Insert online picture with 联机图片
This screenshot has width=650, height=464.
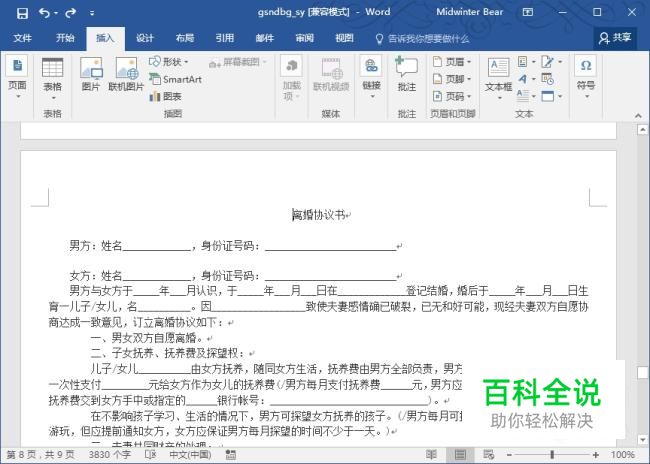[x=126, y=75]
